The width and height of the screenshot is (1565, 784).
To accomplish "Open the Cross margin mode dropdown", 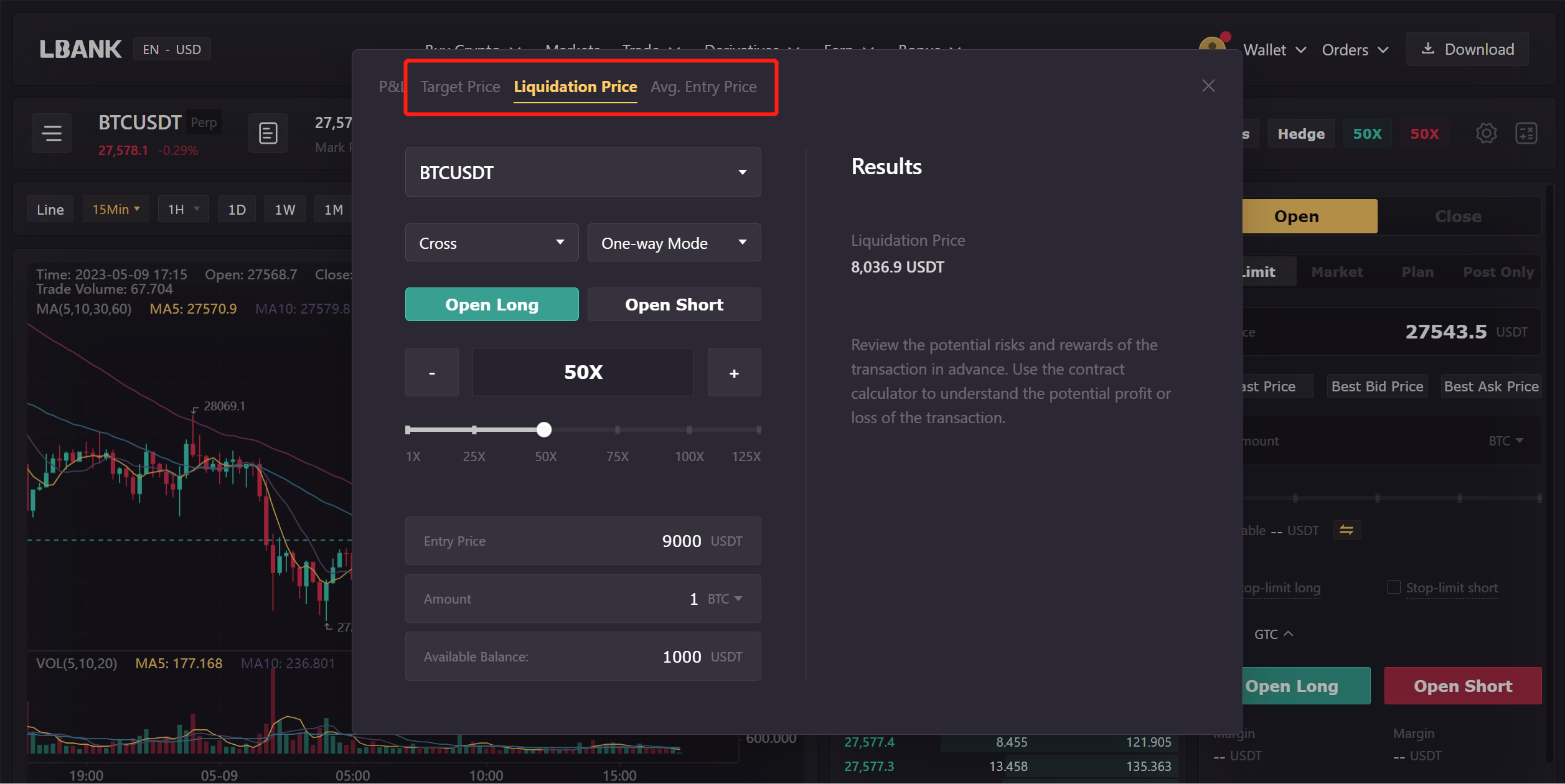I will click(492, 243).
